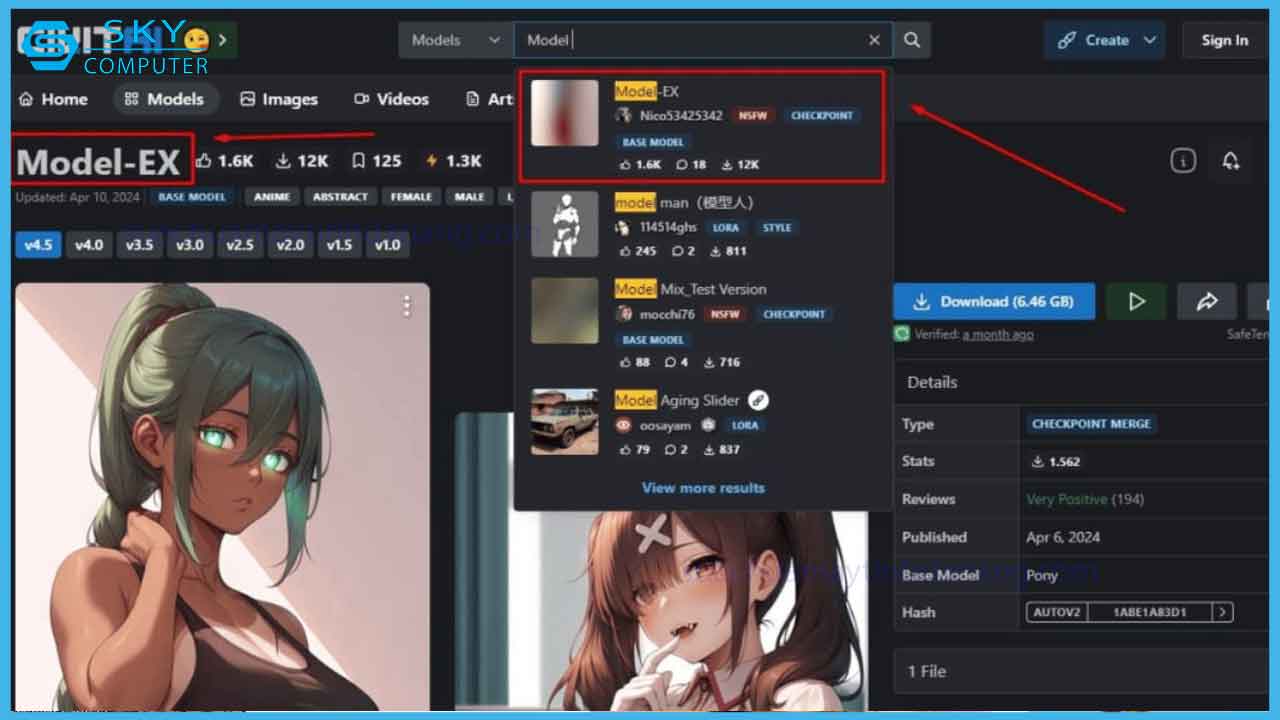1280x720 pixels.
Task: Click the Sign In button
Action: coord(1224,40)
